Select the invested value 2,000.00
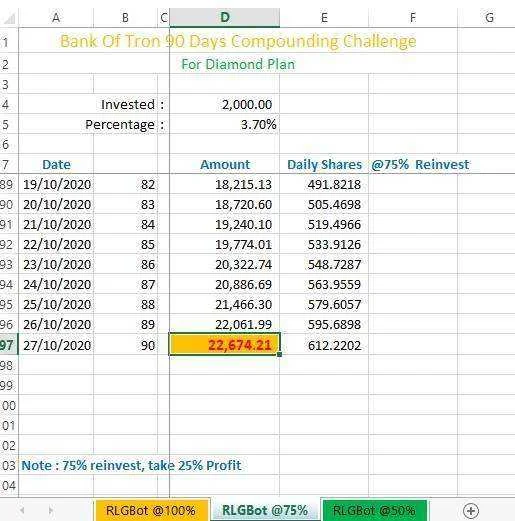 pyautogui.click(x=225, y=105)
